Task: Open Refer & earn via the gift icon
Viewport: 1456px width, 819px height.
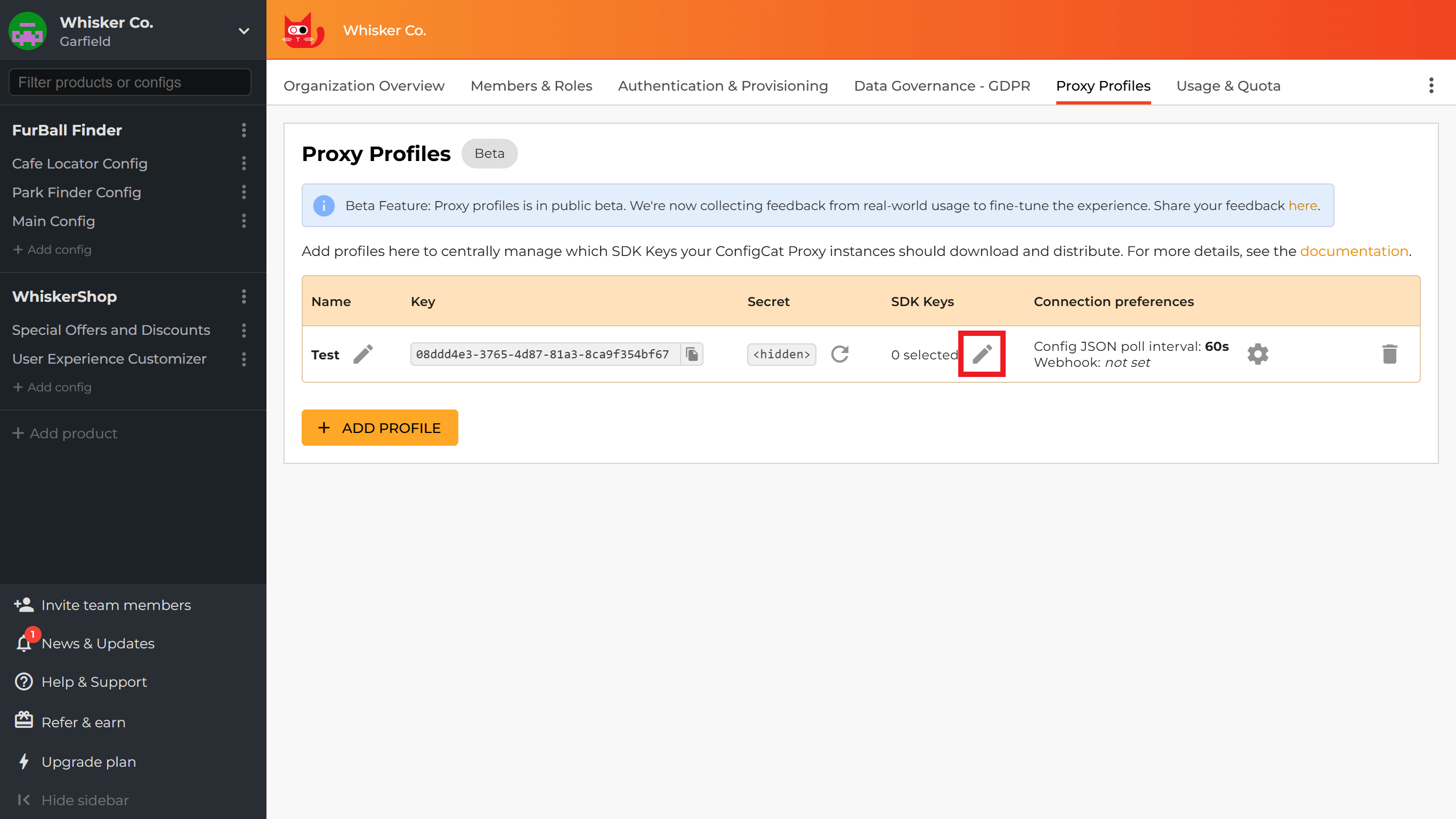Action: point(22,720)
